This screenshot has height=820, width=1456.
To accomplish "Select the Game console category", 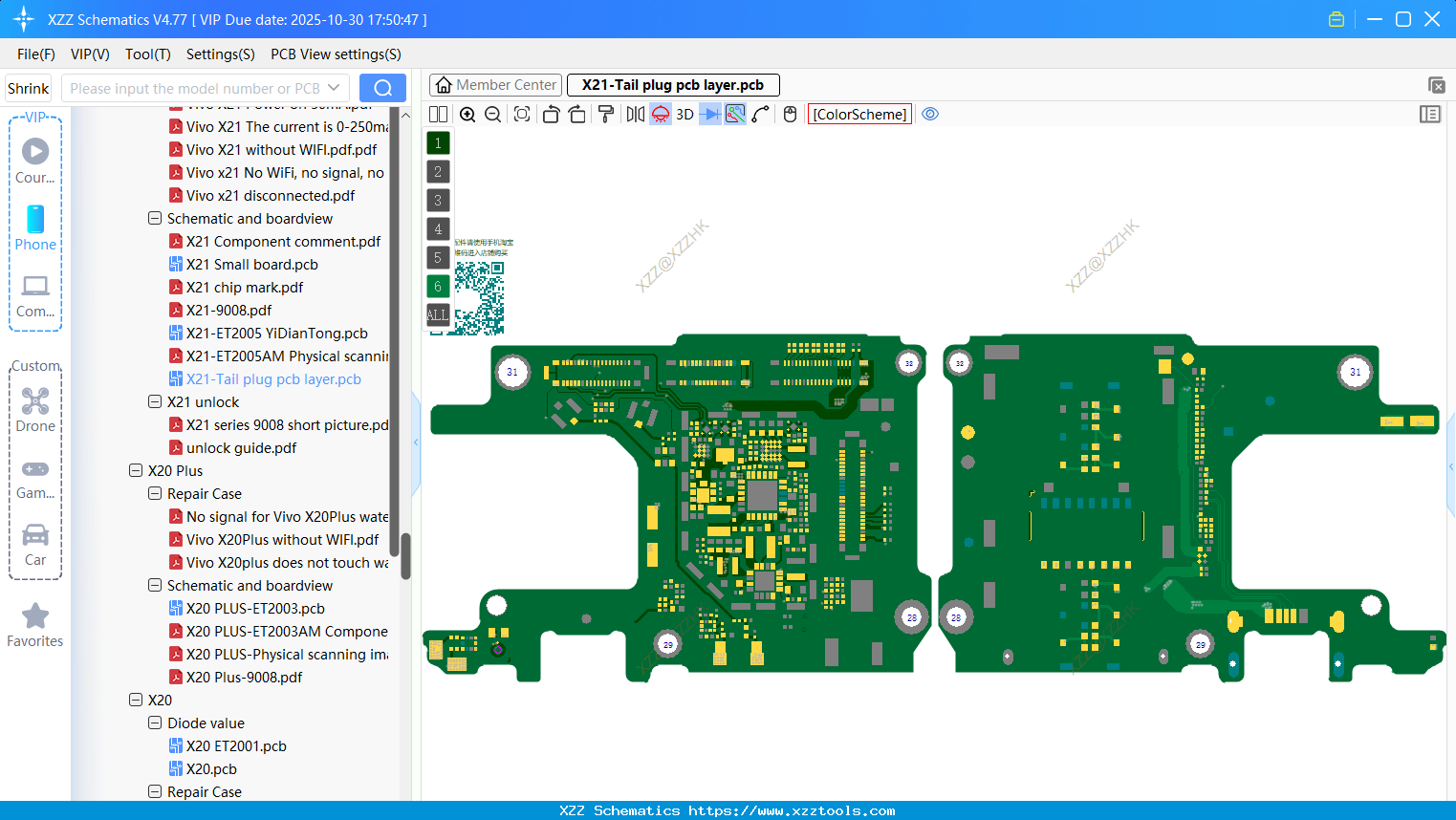I will pyautogui.click(x=35, y=480).
